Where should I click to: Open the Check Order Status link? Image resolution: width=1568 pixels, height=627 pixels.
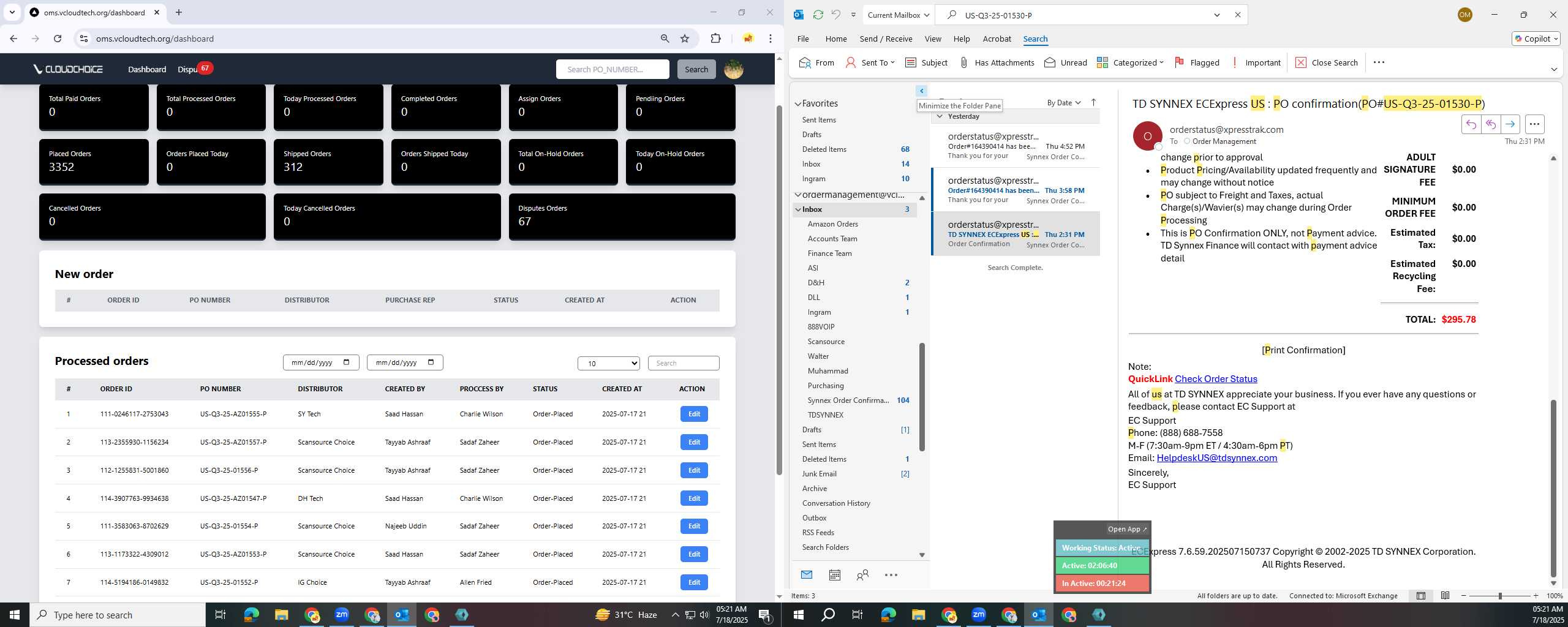click(x=1216, y=379)
